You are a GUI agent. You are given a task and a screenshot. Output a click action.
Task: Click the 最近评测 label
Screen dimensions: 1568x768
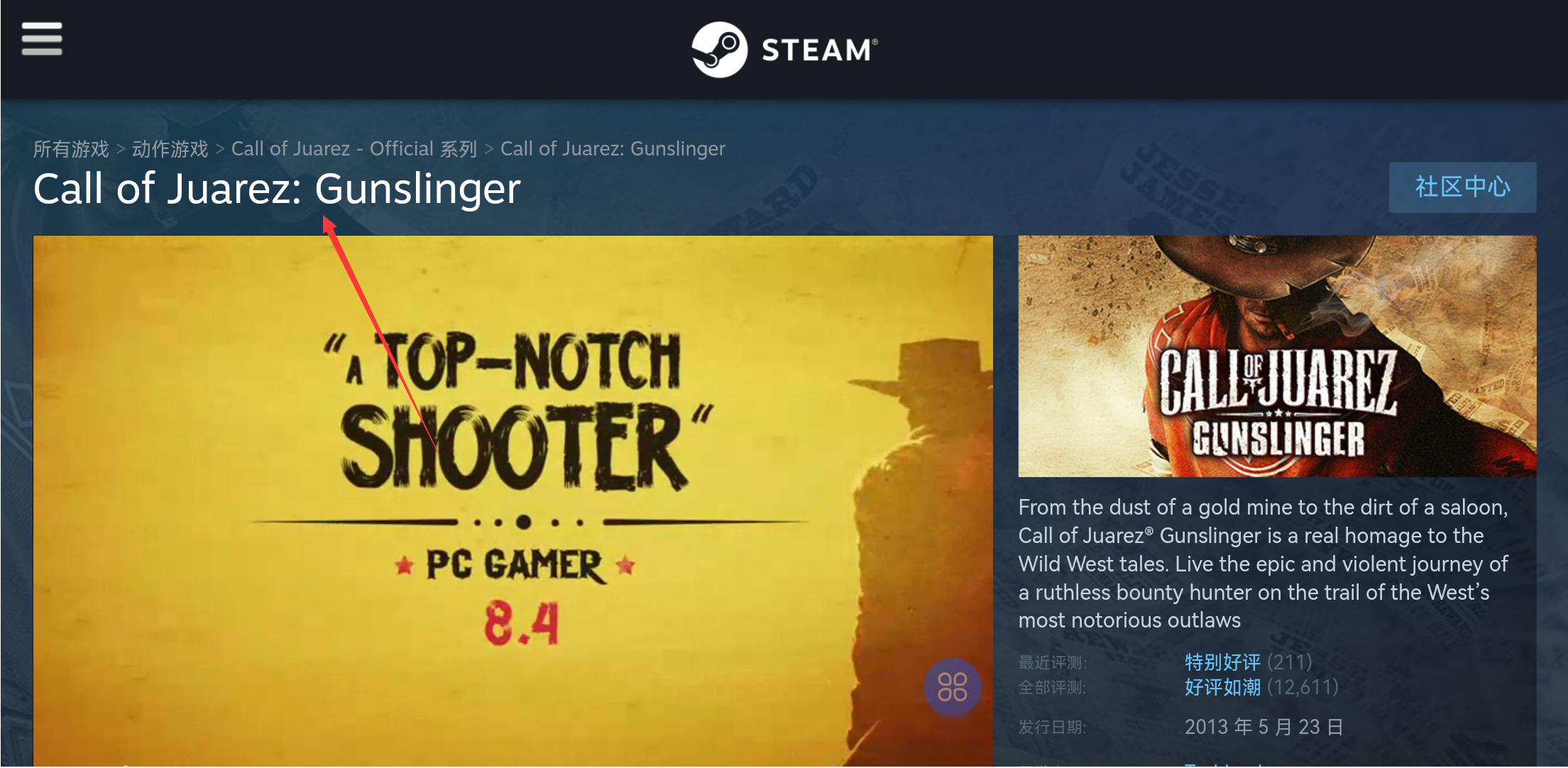pos(1052,663)
